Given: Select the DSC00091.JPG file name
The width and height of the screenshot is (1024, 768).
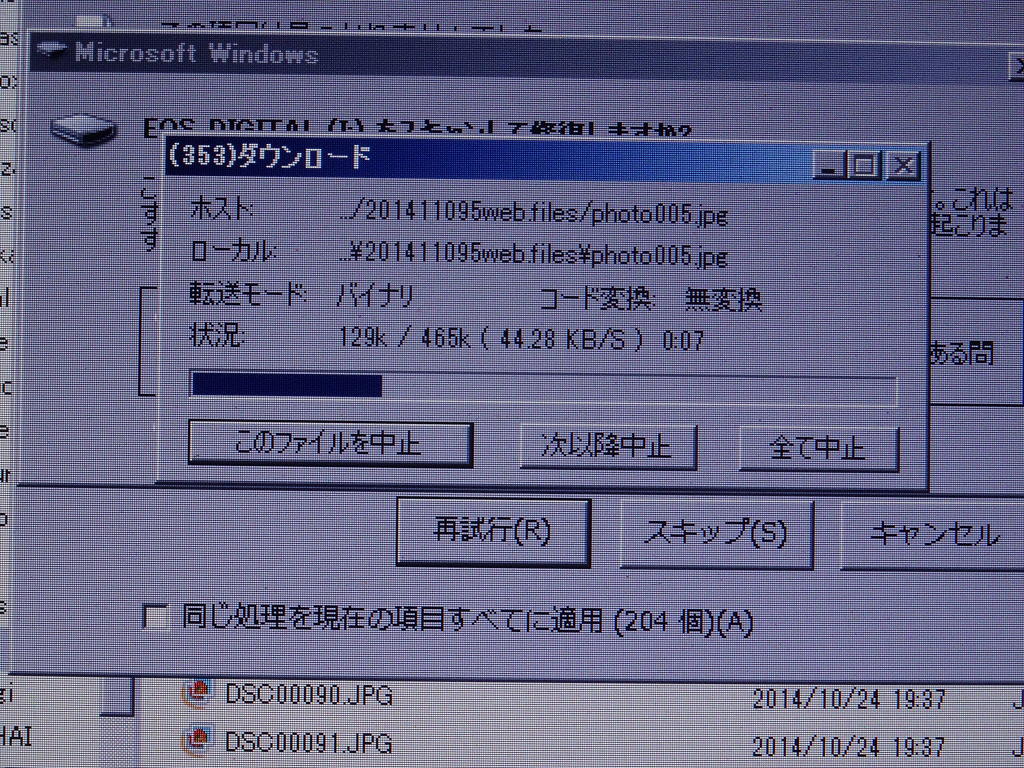Looking at the screenshot, I should (308, 742).
